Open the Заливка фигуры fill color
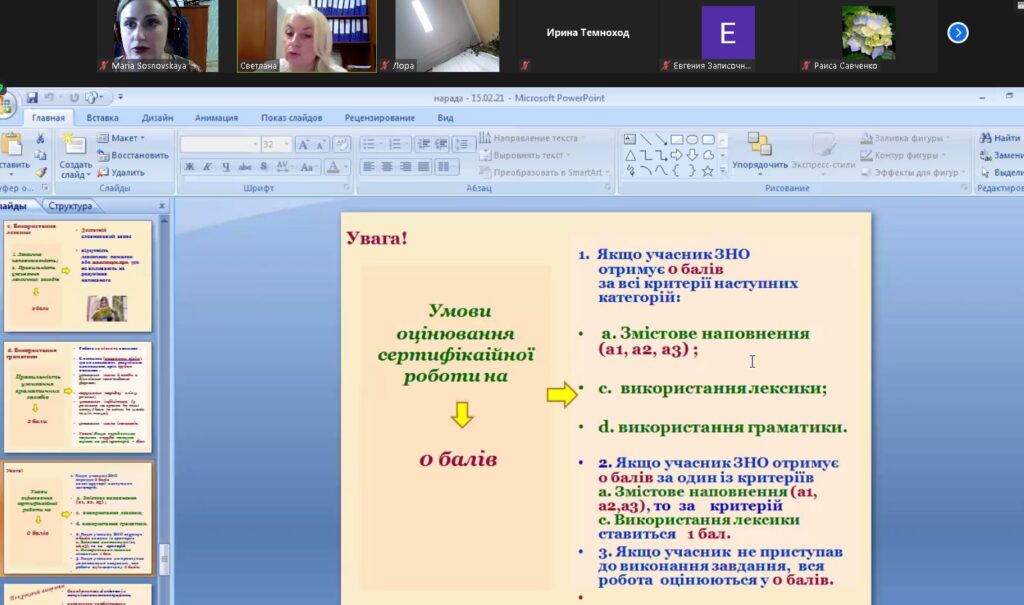Image resolution: width=1024 pixels, height=605 pixels. point(906,138)
